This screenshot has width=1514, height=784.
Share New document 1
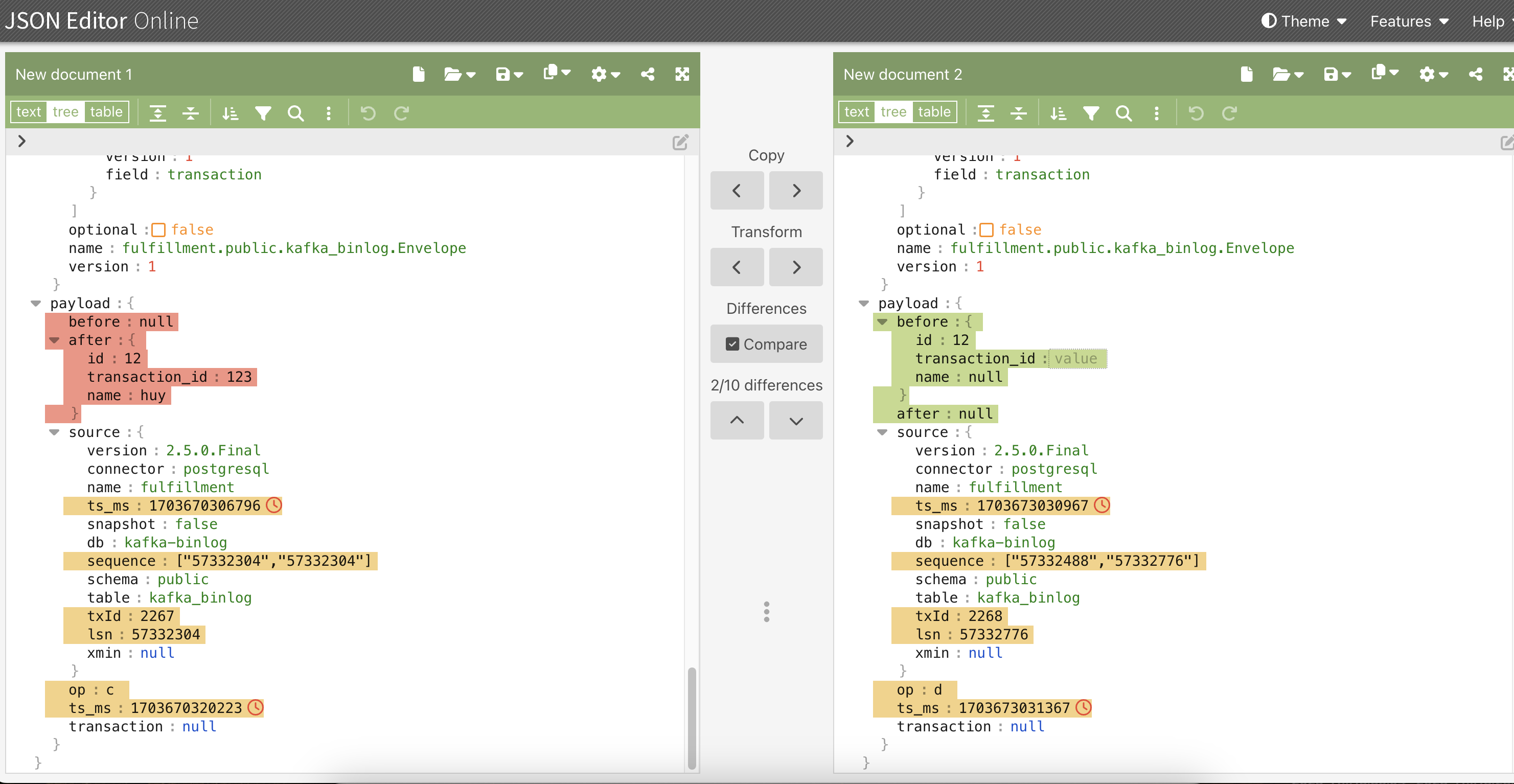click(x=648, y=74)
